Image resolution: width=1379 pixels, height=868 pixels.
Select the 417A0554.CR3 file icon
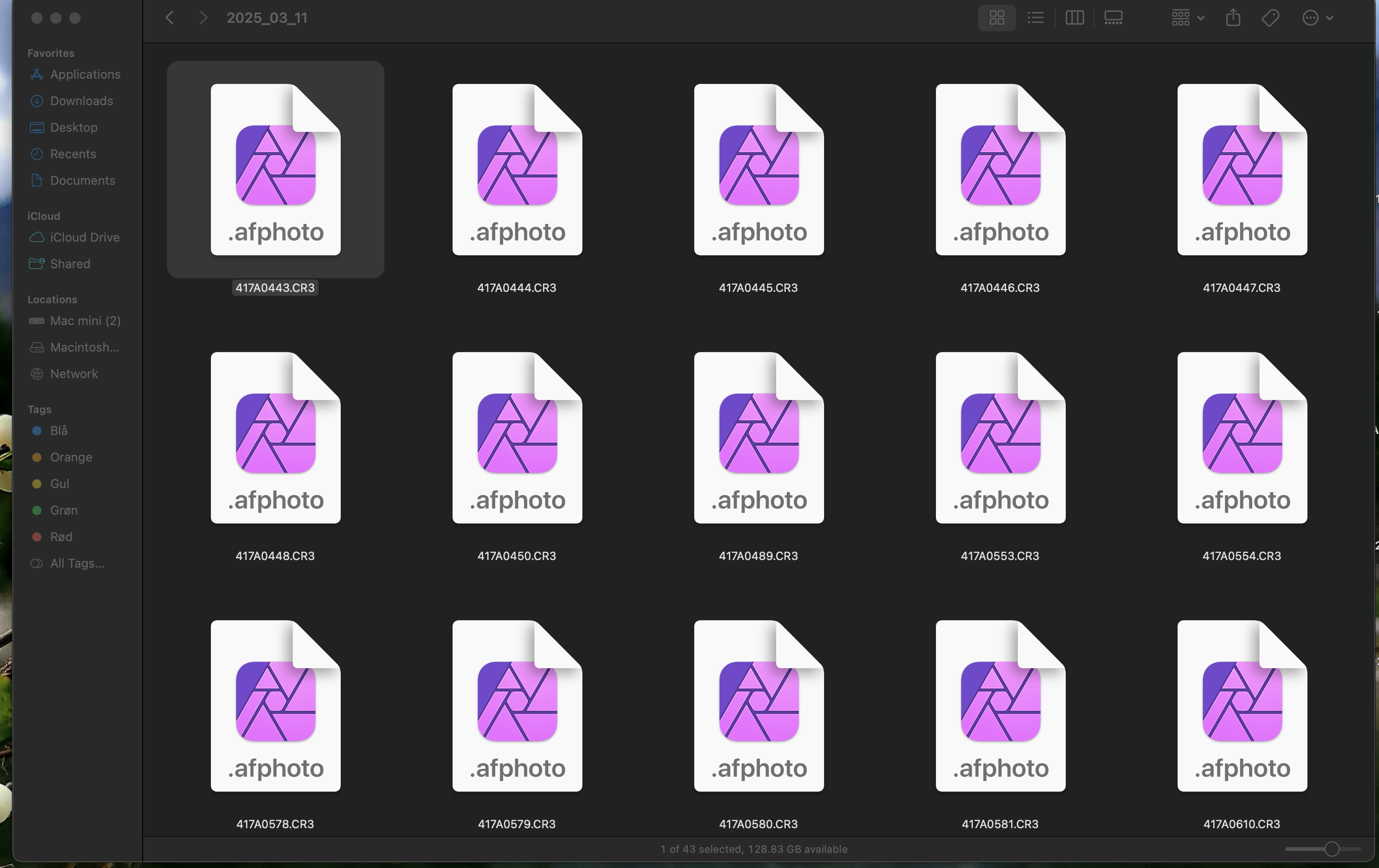[x=1242, y=437]
